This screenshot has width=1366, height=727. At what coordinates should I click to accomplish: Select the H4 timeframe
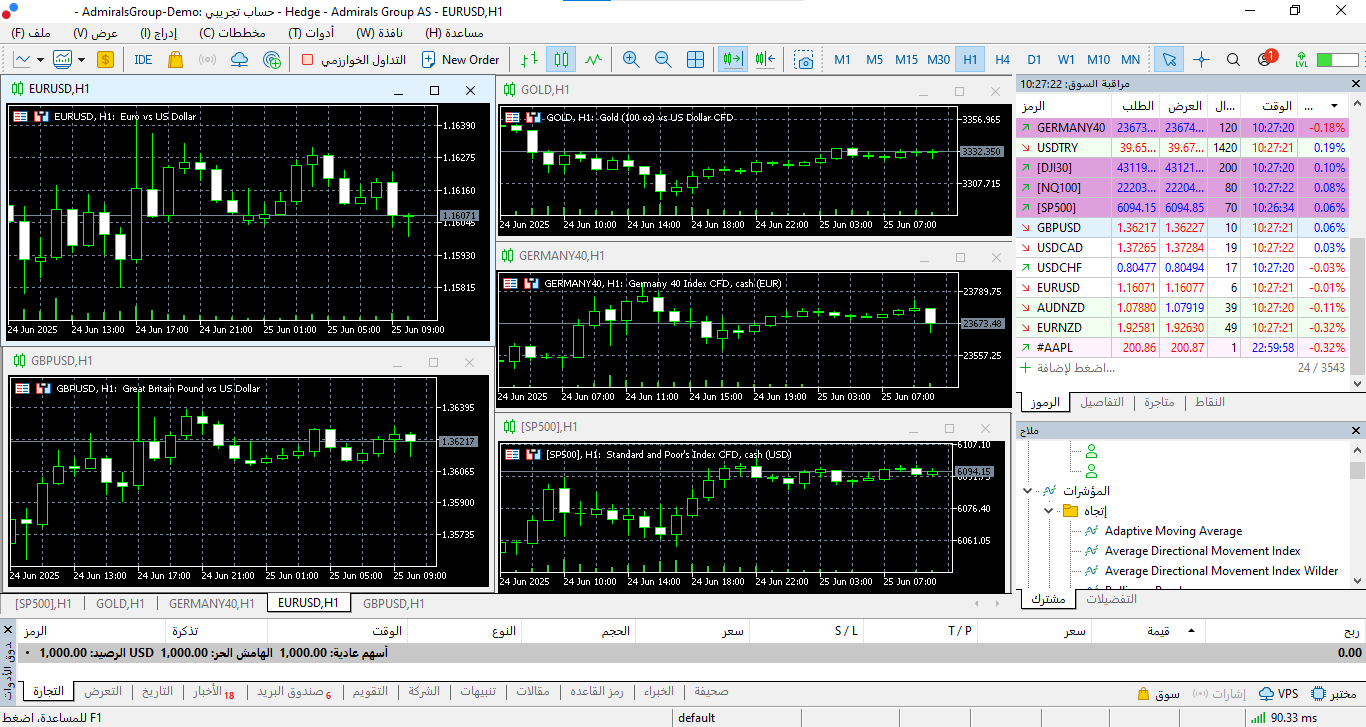point(1002,60)
